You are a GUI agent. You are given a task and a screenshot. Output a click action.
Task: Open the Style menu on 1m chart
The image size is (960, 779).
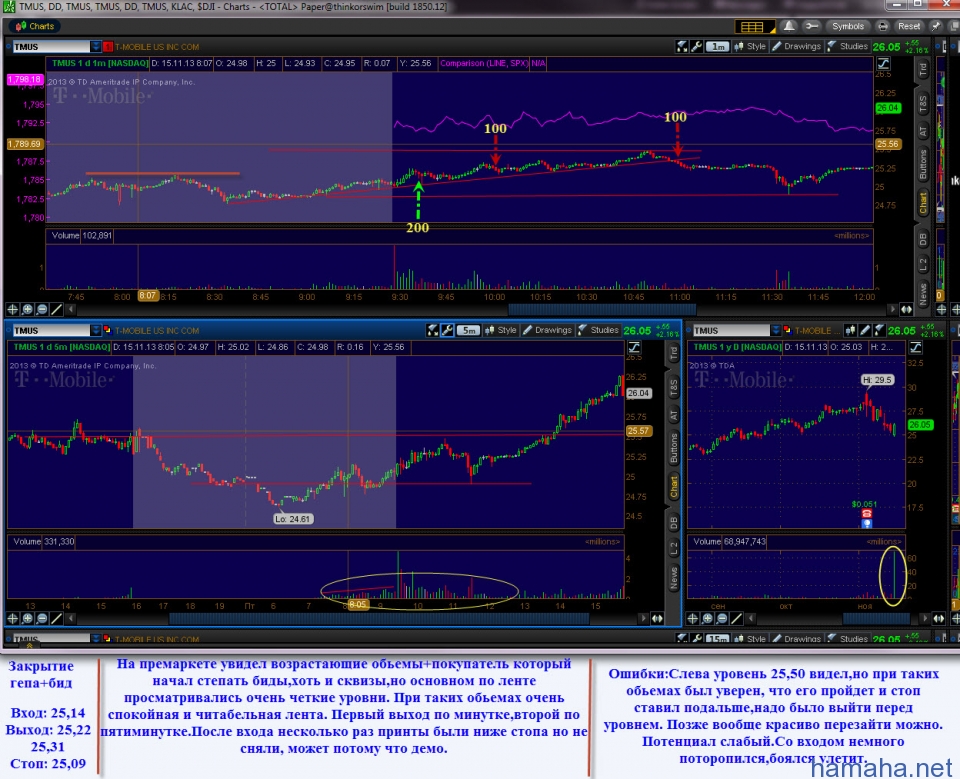pos(751,47)
